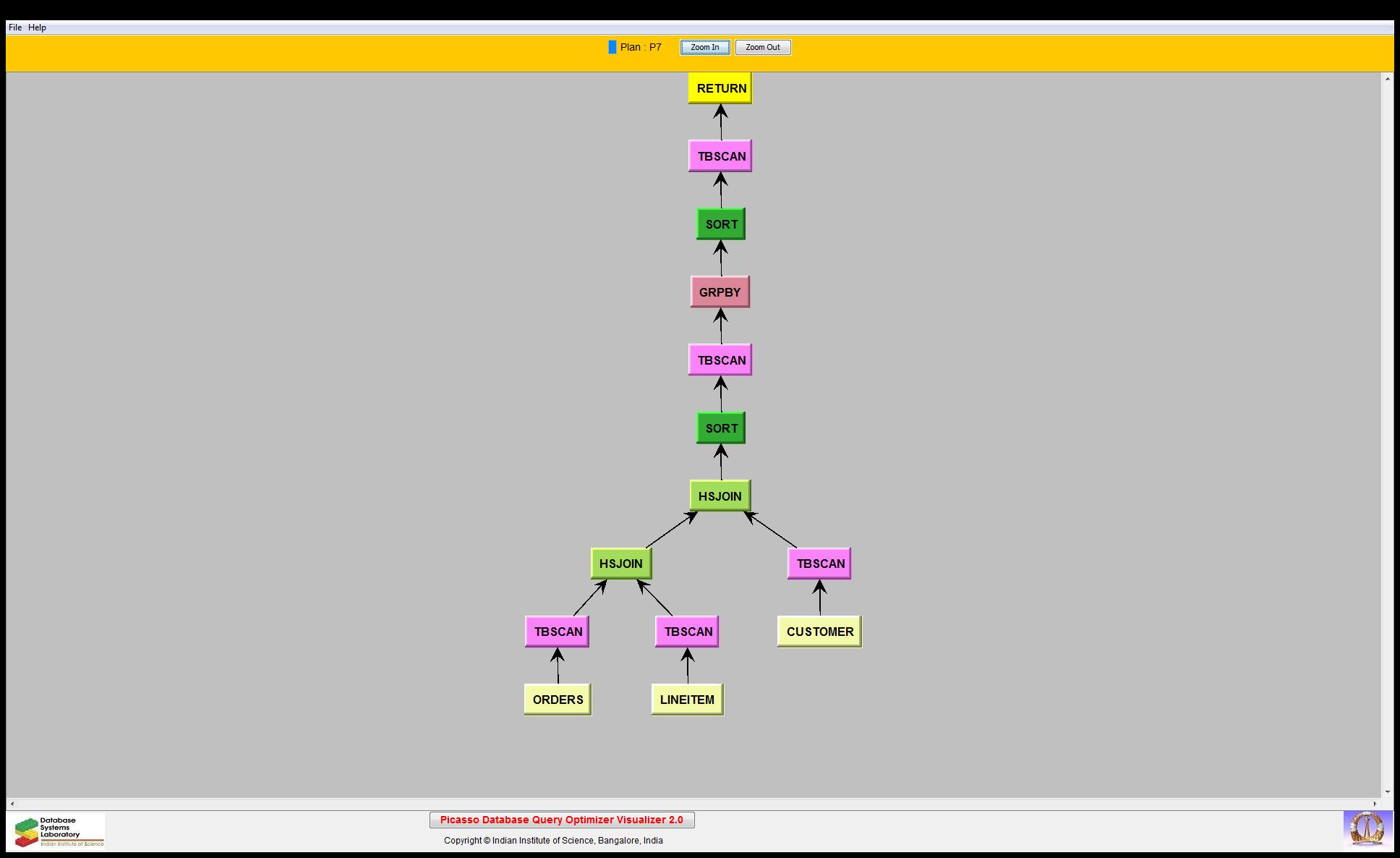Click the Indian Institute of Science emblem
The height and width of the screenshot is (858, 1400).
point(1367,829)
